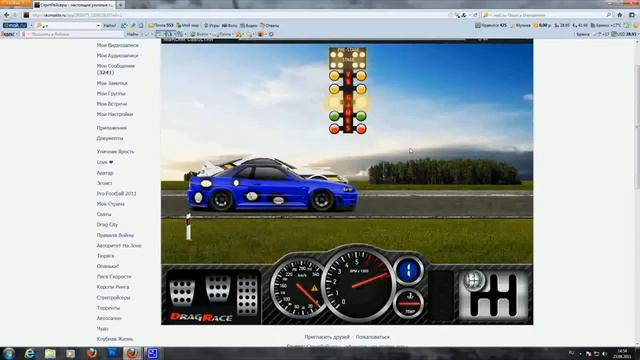Open Короли Ринга app link
This screenshot has width=640, height=360.
(113, 287)
